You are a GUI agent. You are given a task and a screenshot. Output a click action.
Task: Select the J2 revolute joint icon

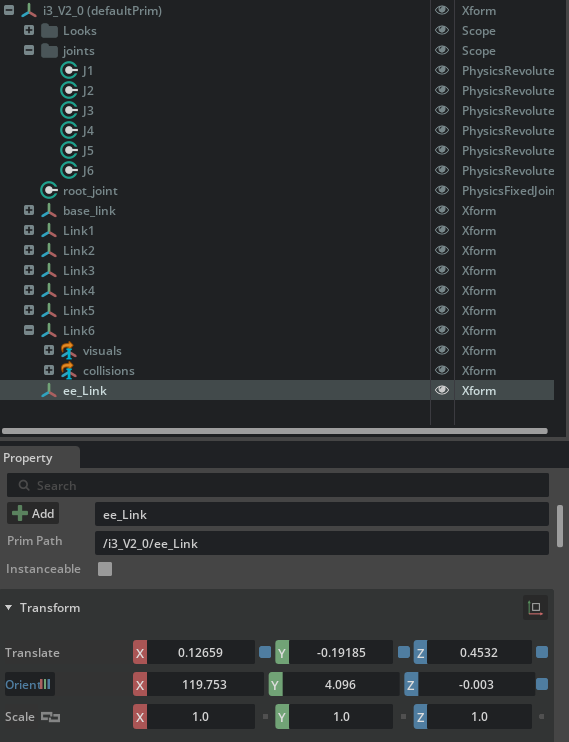(x=69, y=90)
